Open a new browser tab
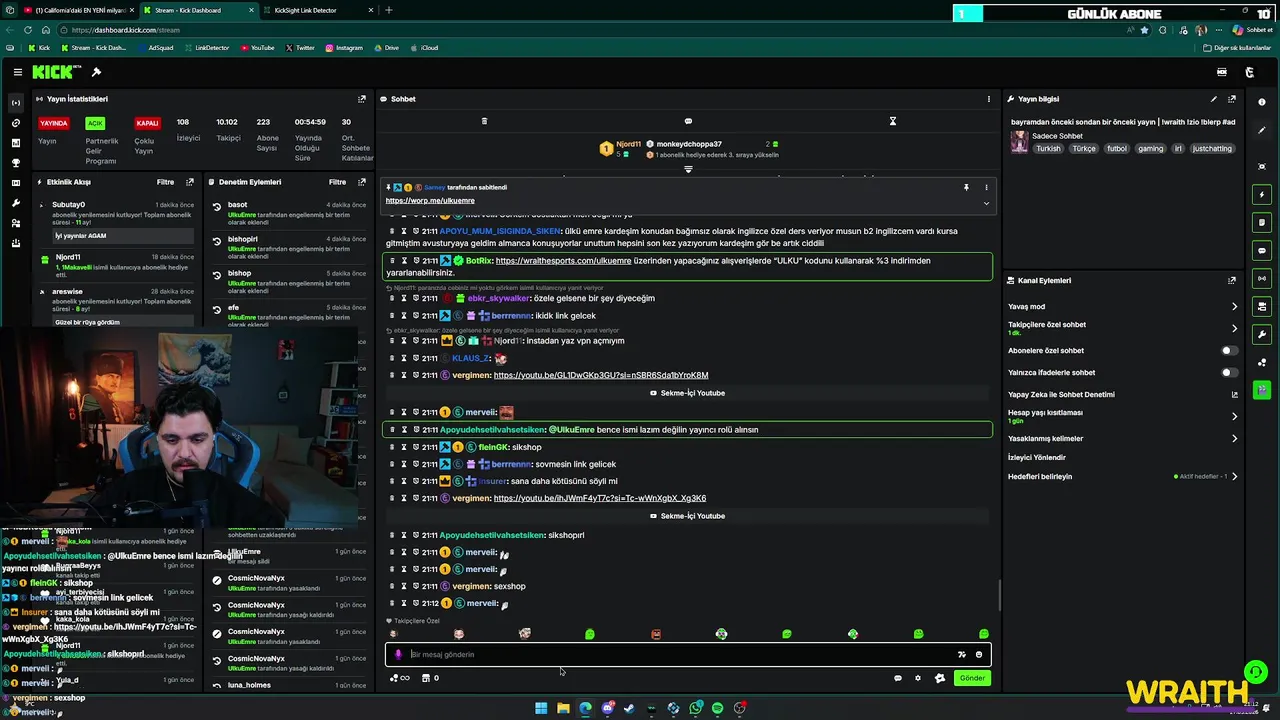Screen dimensions: 1280x720 [x=389, y=10]
